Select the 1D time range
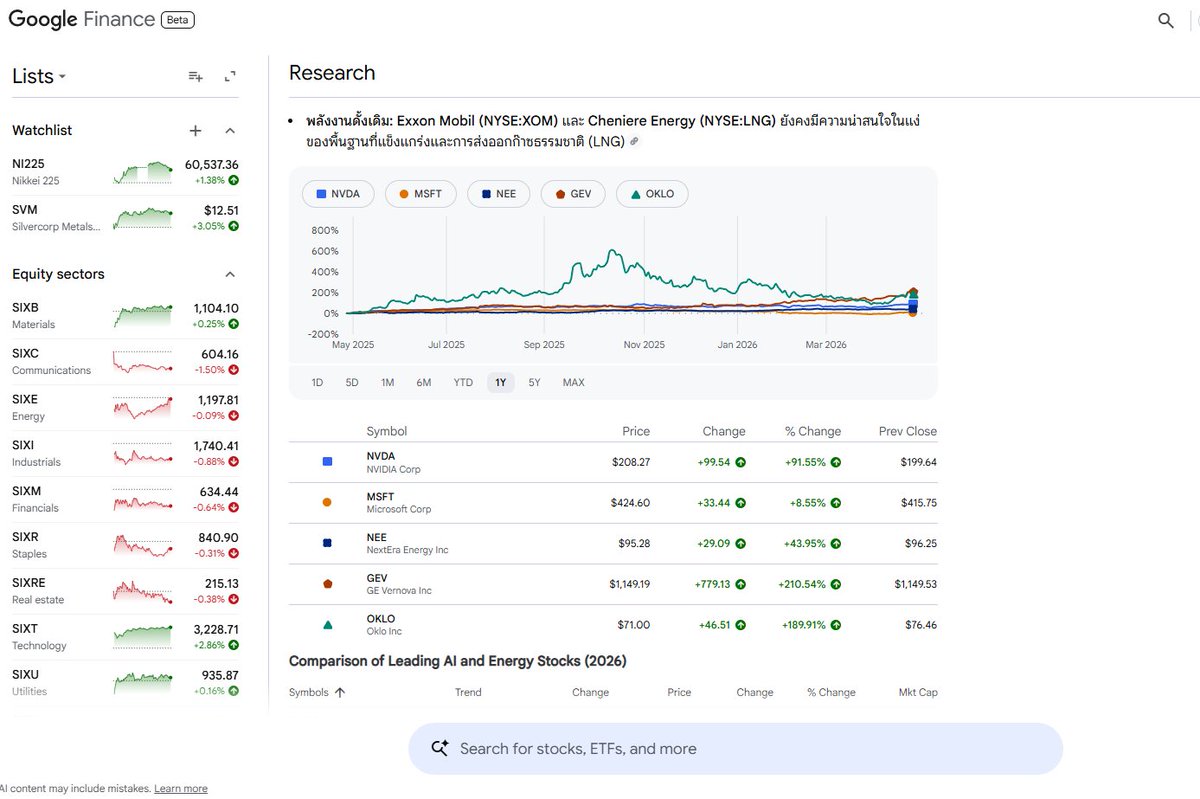 [x=317, y=382]
